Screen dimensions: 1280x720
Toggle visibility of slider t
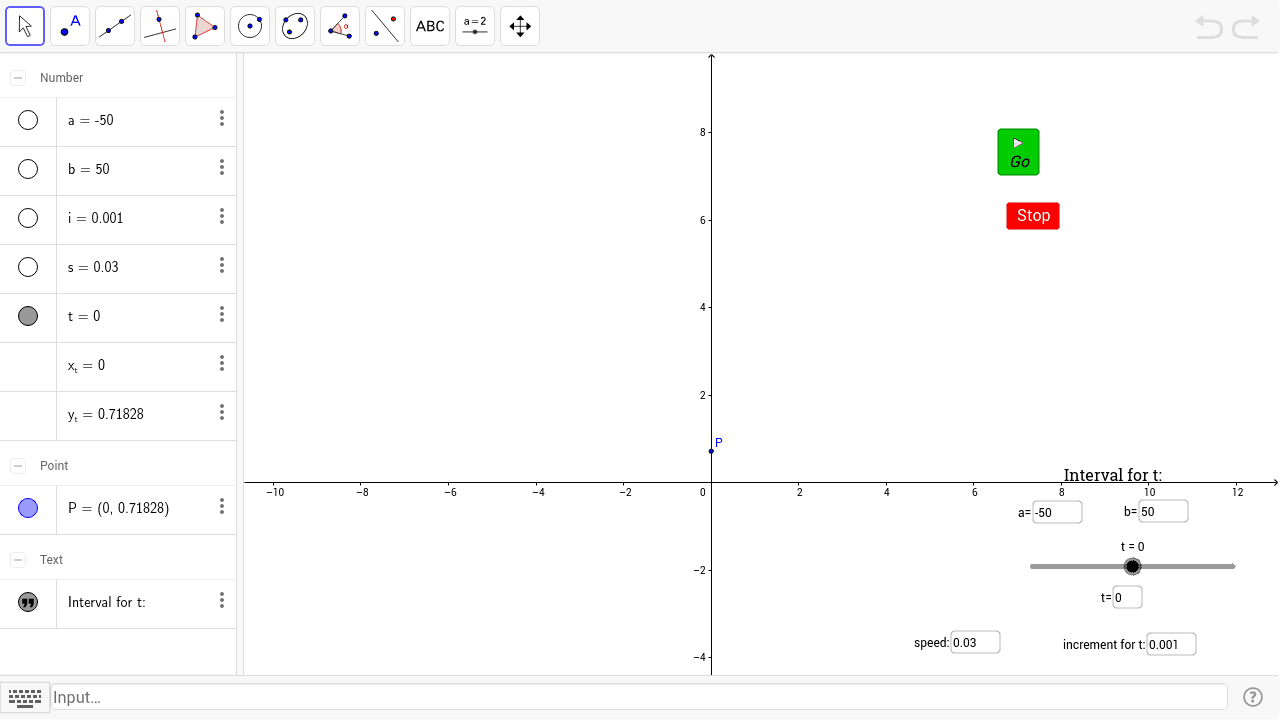[x=28, y=316]
